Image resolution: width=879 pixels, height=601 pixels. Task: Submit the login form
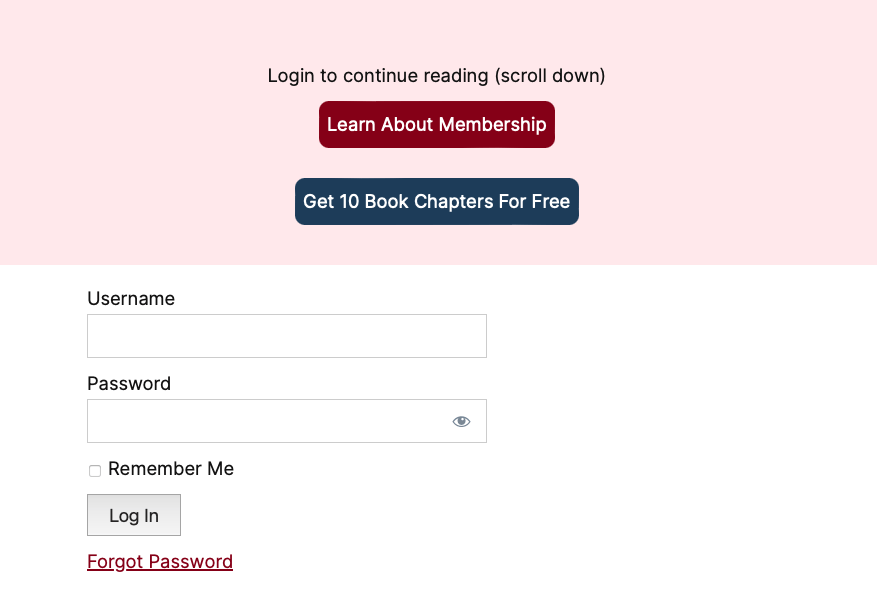(133, 515)
